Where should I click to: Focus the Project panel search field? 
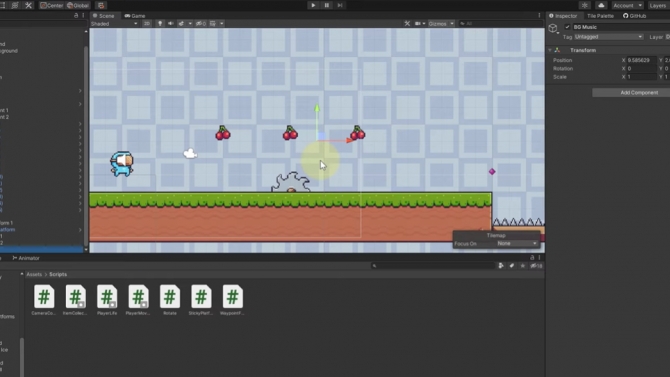pos(432,266)
